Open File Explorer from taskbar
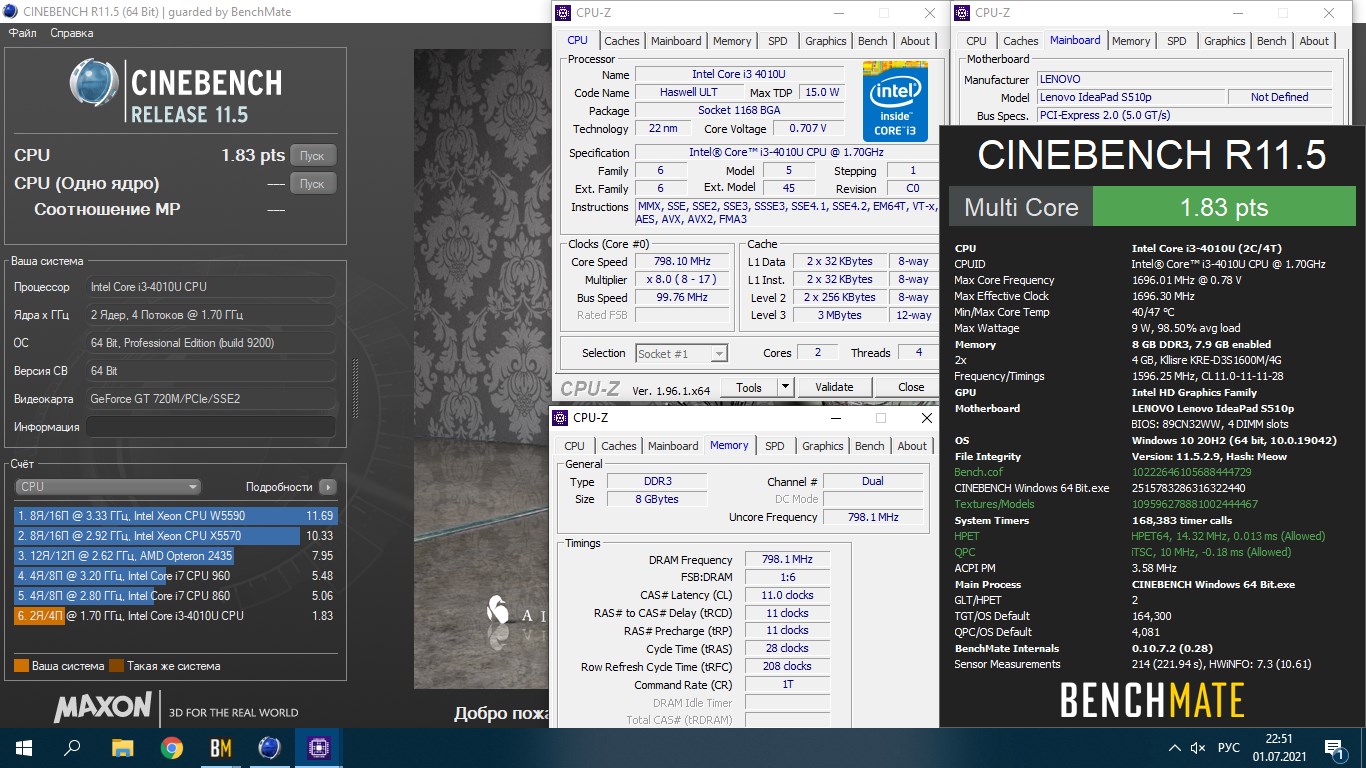 (122, 747)
